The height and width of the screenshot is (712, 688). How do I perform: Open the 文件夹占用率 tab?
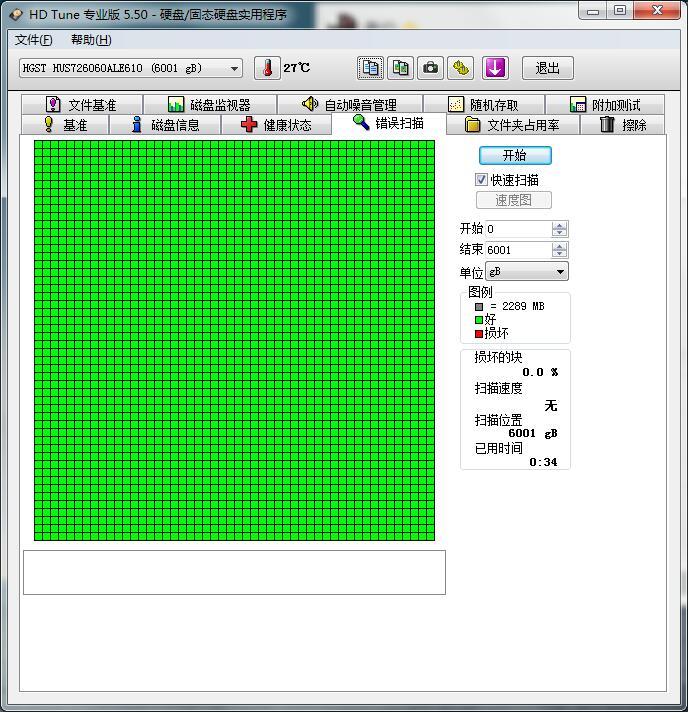click(513, 125)
